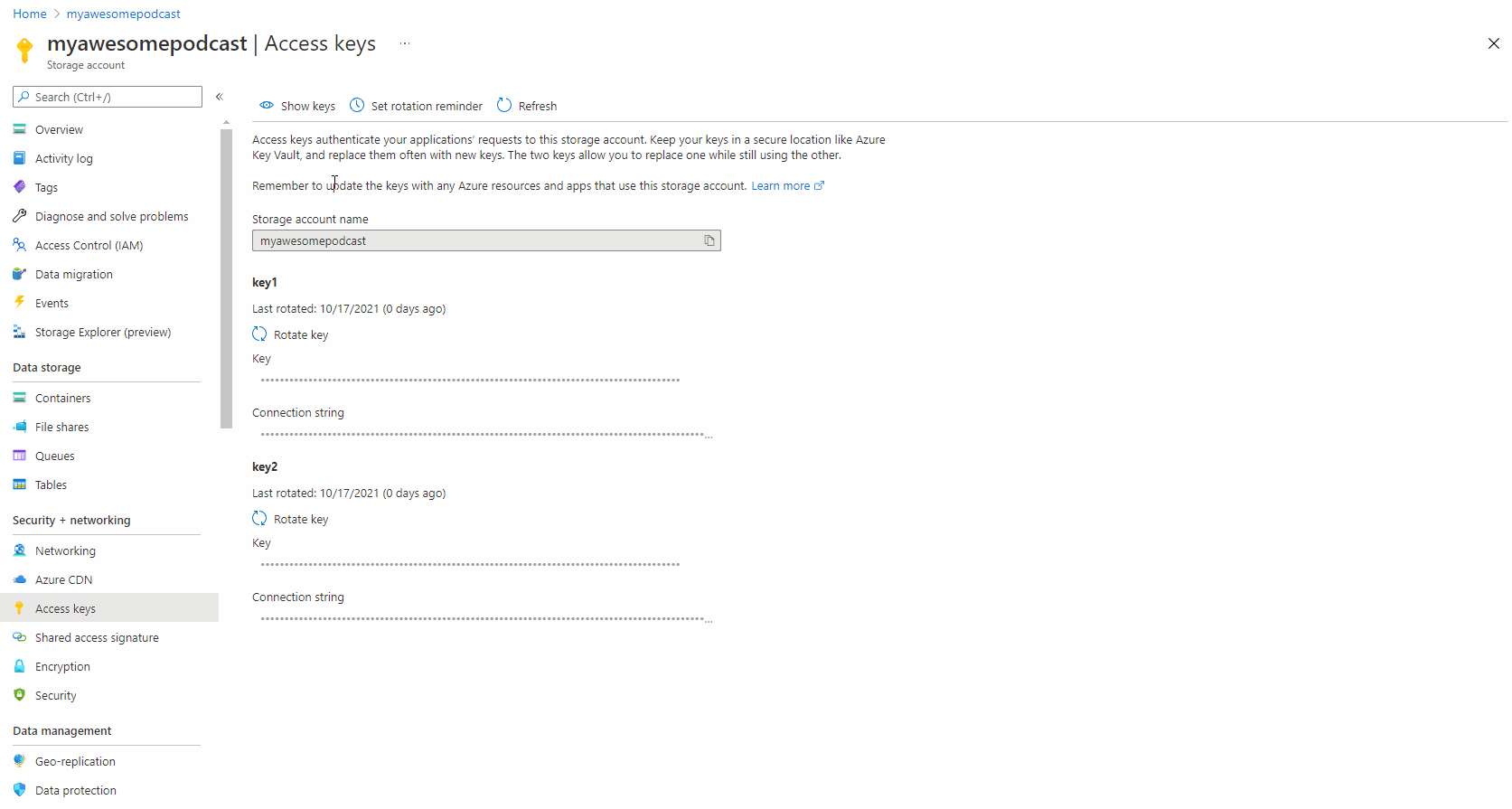
Task: Click Rotate key label for key1
Action: pos(301,335)
